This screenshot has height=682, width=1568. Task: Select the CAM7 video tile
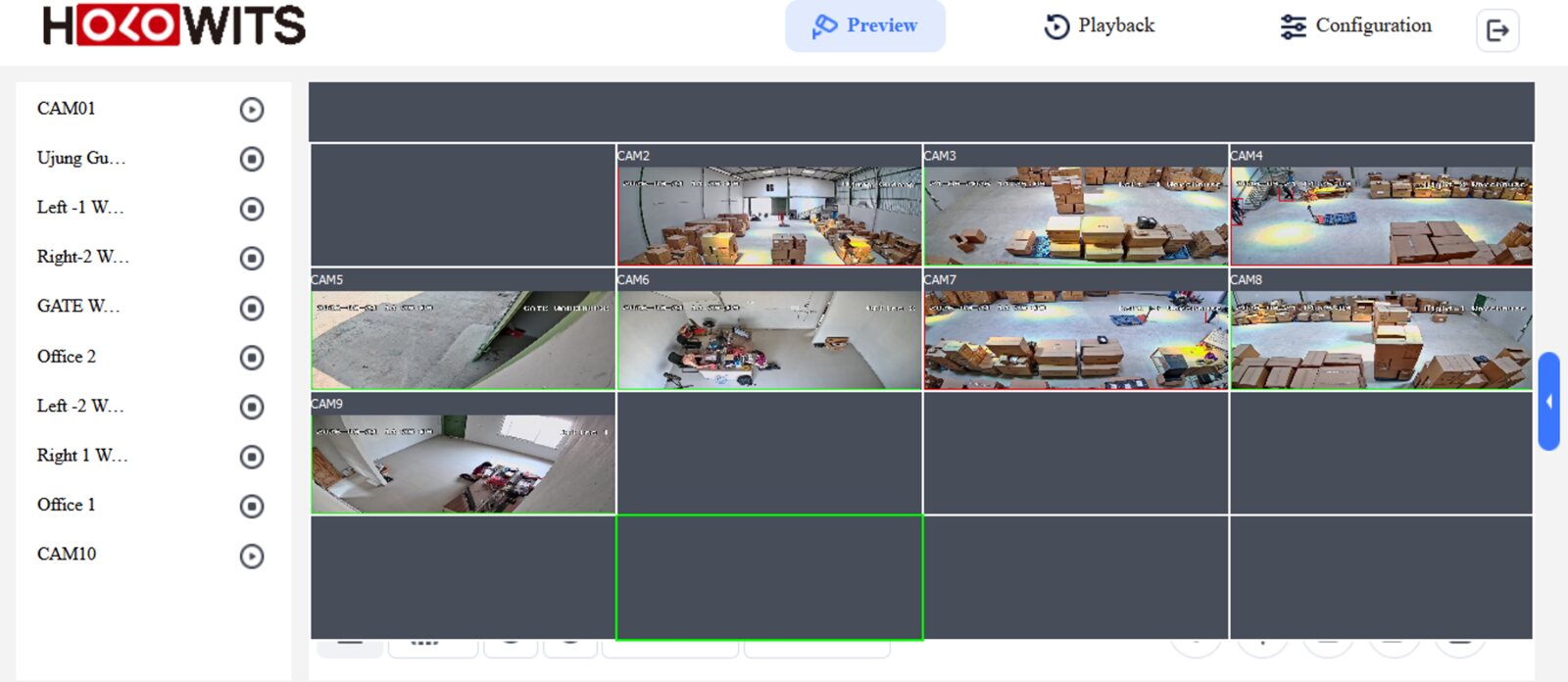coord(1075,330)
